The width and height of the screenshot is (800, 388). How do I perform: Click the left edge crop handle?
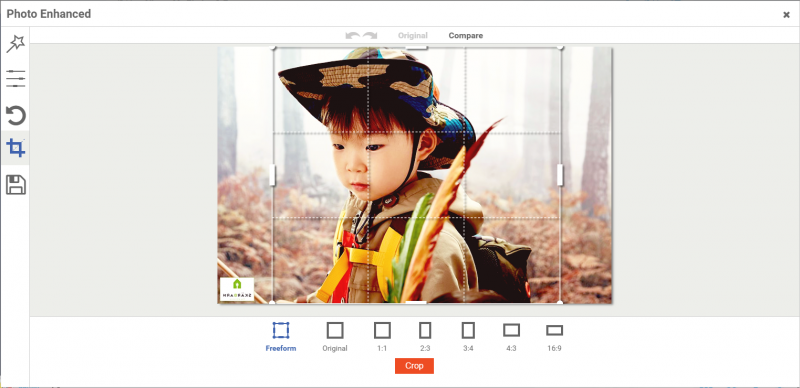click(x=272, y=175)
